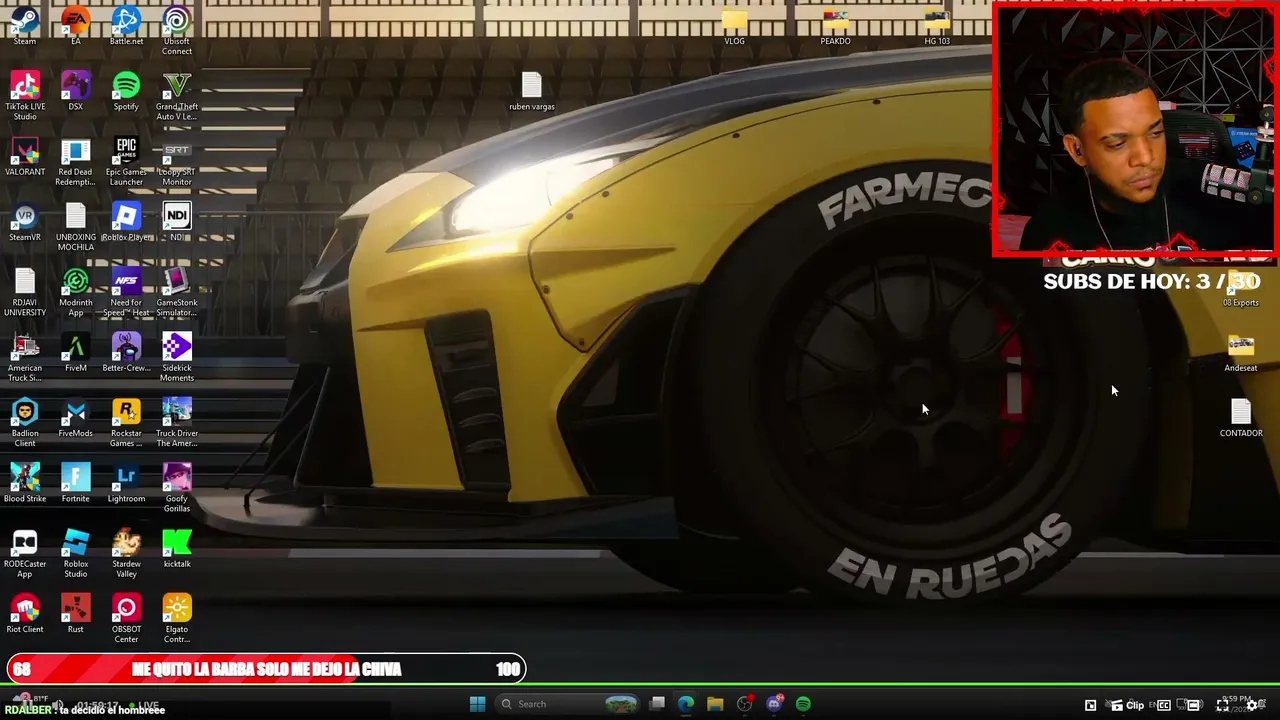This screenshot has height=720, width=1280.
Task: Select the Goofy Gorillas icon
Action: pos(177,489)
